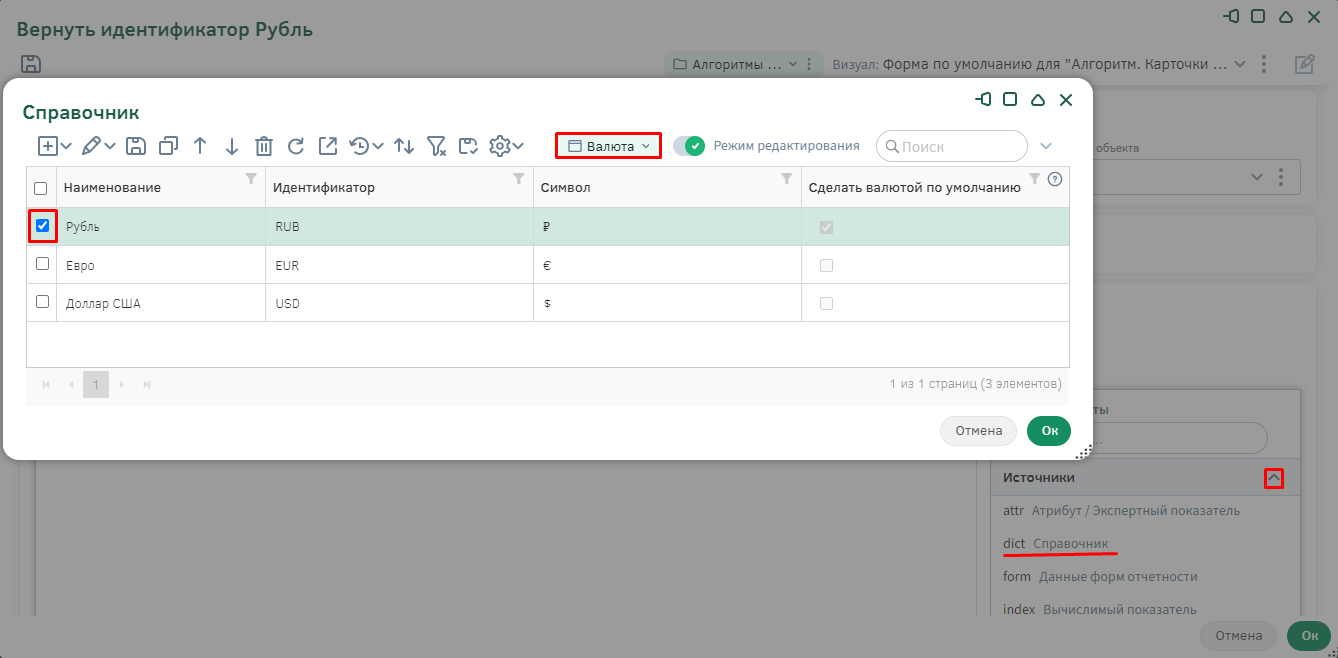Open filter for Сделать валютой по умолчанию column

click(1035, 179)
